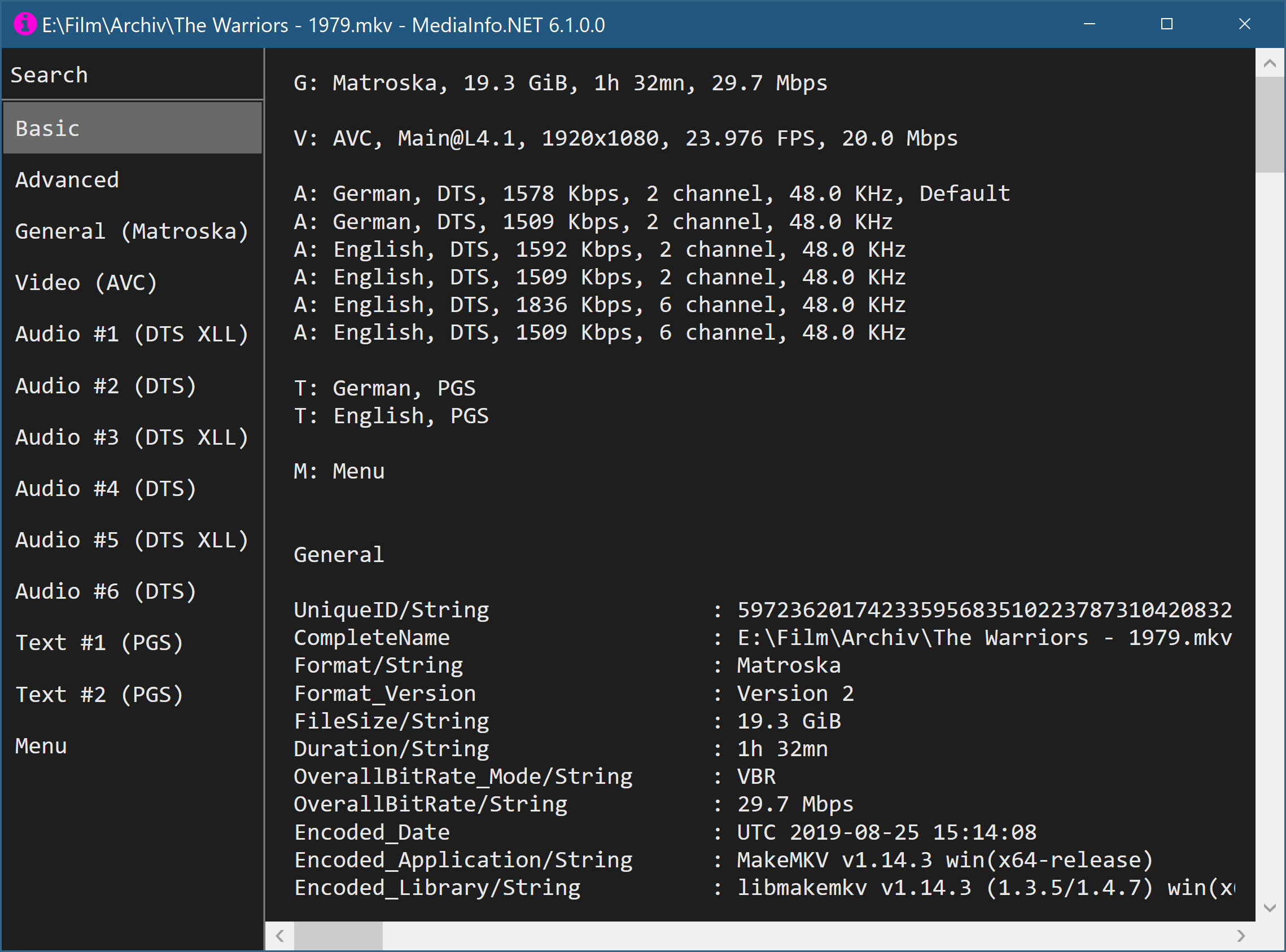
Task: Open General (Matroska) section
Action: pyautogui.click(x=133, y=231)
